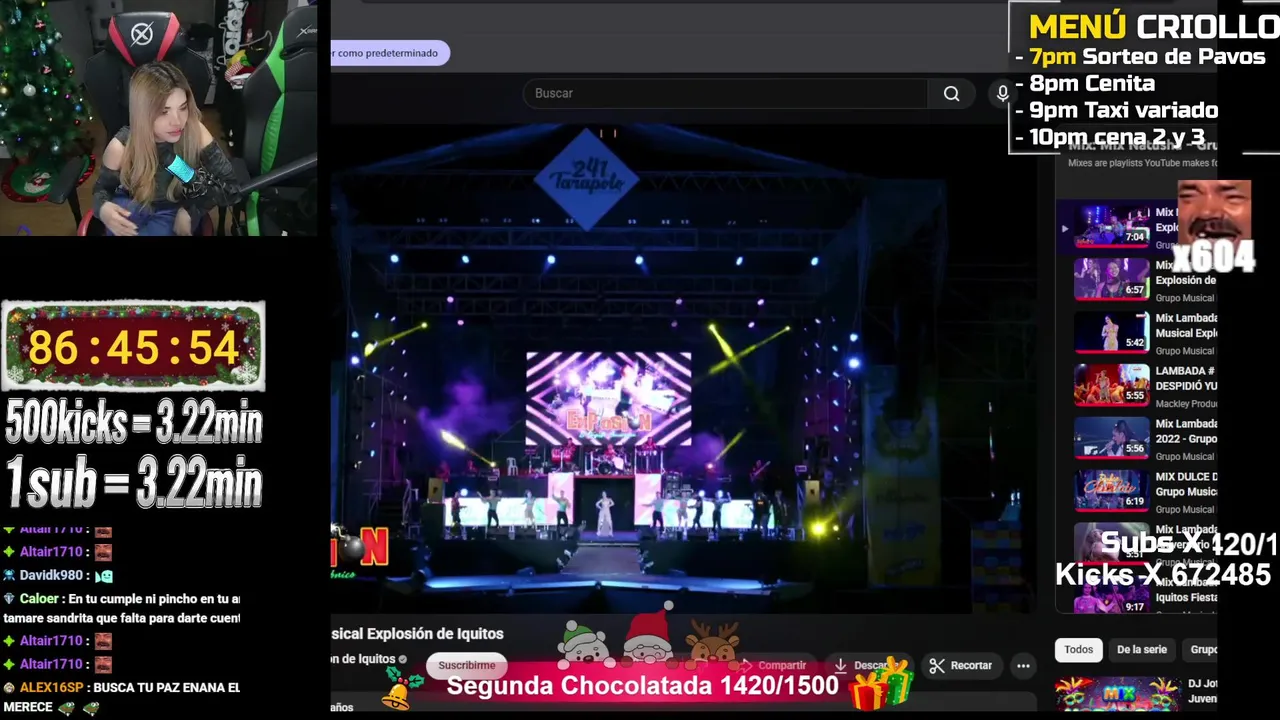Screen dimensions: 1280x720
Task: Click the Compartir share button
Action: [x=771, y=665]
